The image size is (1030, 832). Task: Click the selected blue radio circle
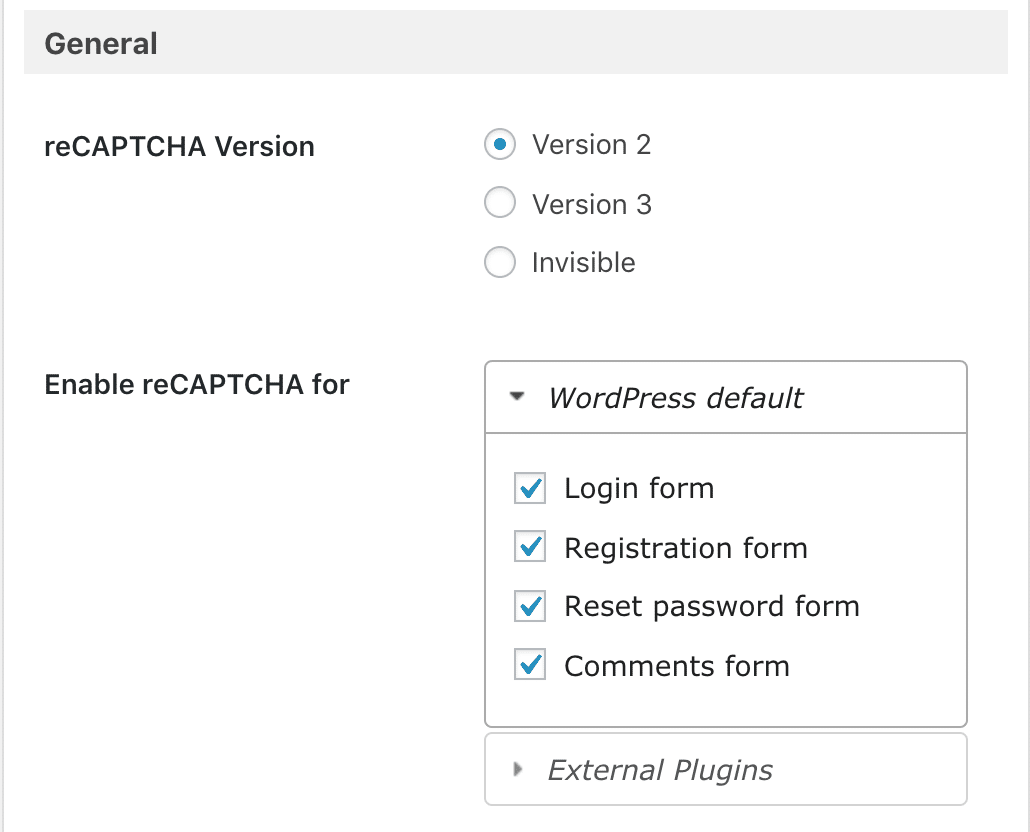tap(500, 145)
